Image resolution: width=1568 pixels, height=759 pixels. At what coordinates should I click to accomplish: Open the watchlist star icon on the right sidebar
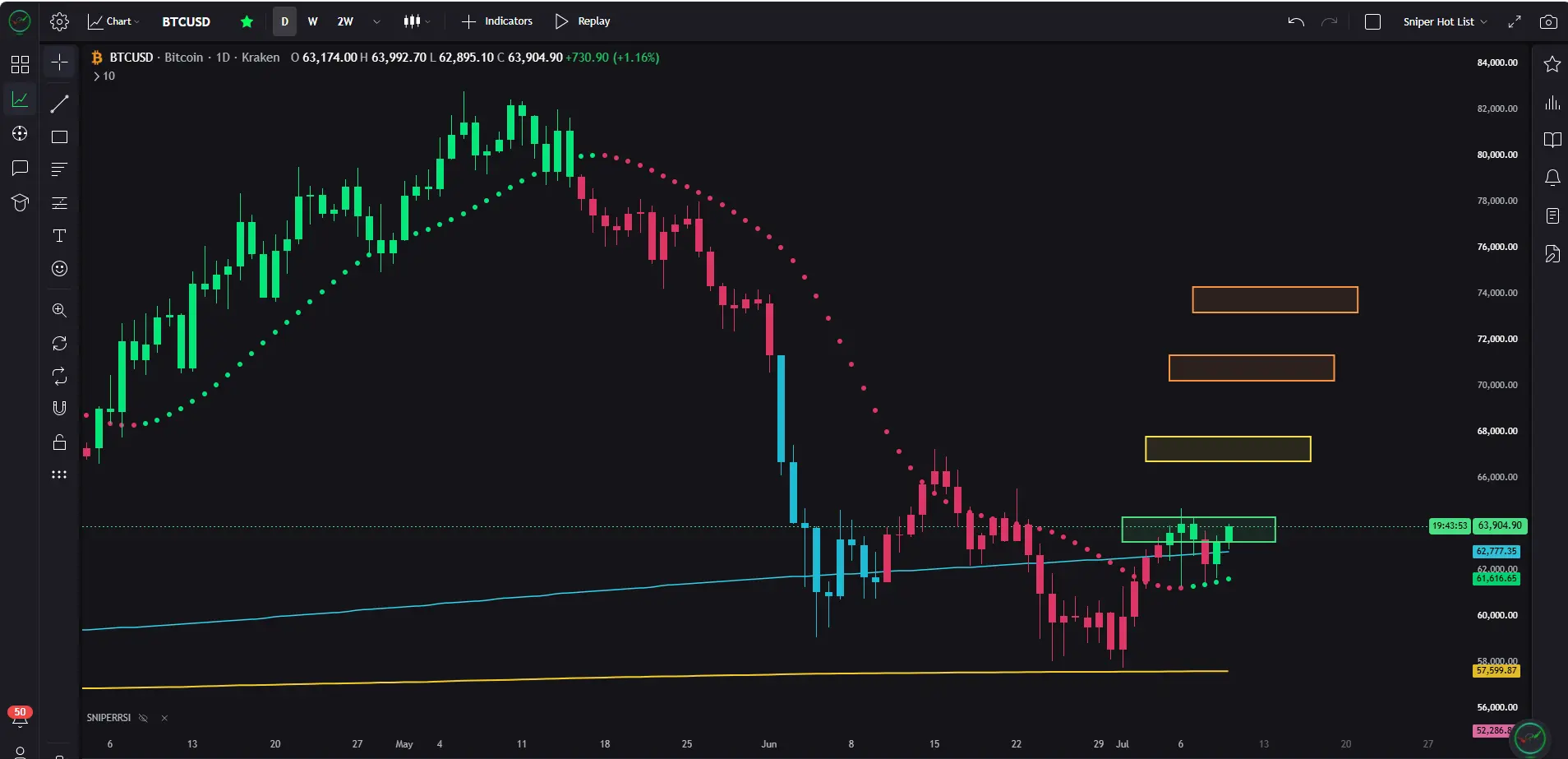click(x=1552, y=64)
